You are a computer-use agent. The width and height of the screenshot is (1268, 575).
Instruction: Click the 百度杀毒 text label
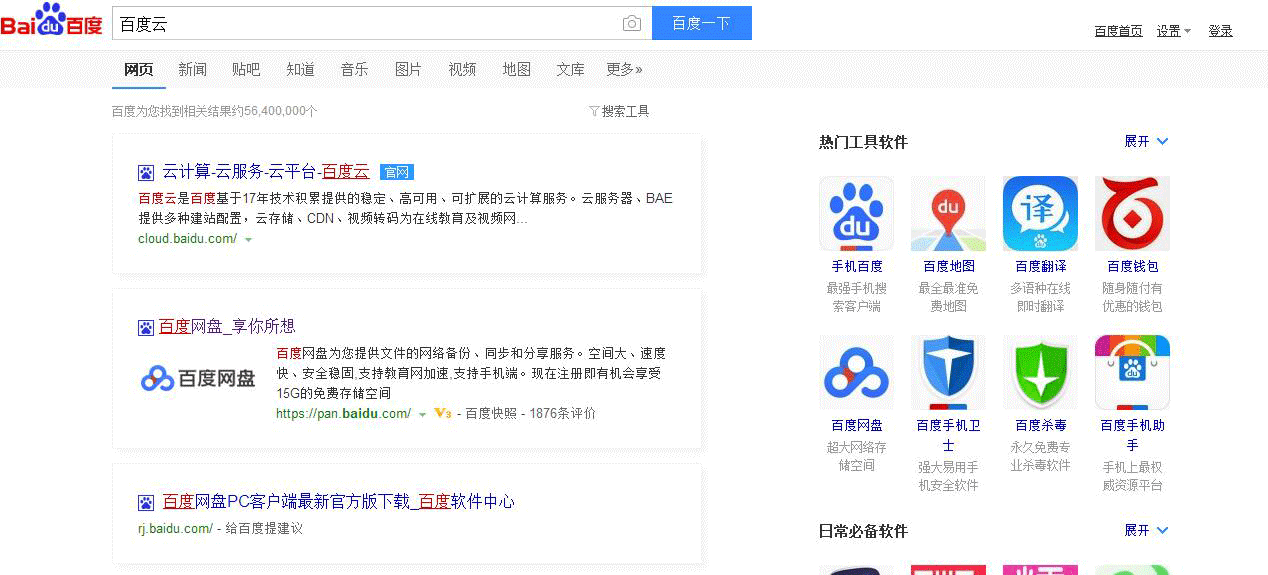(1041, 425)
